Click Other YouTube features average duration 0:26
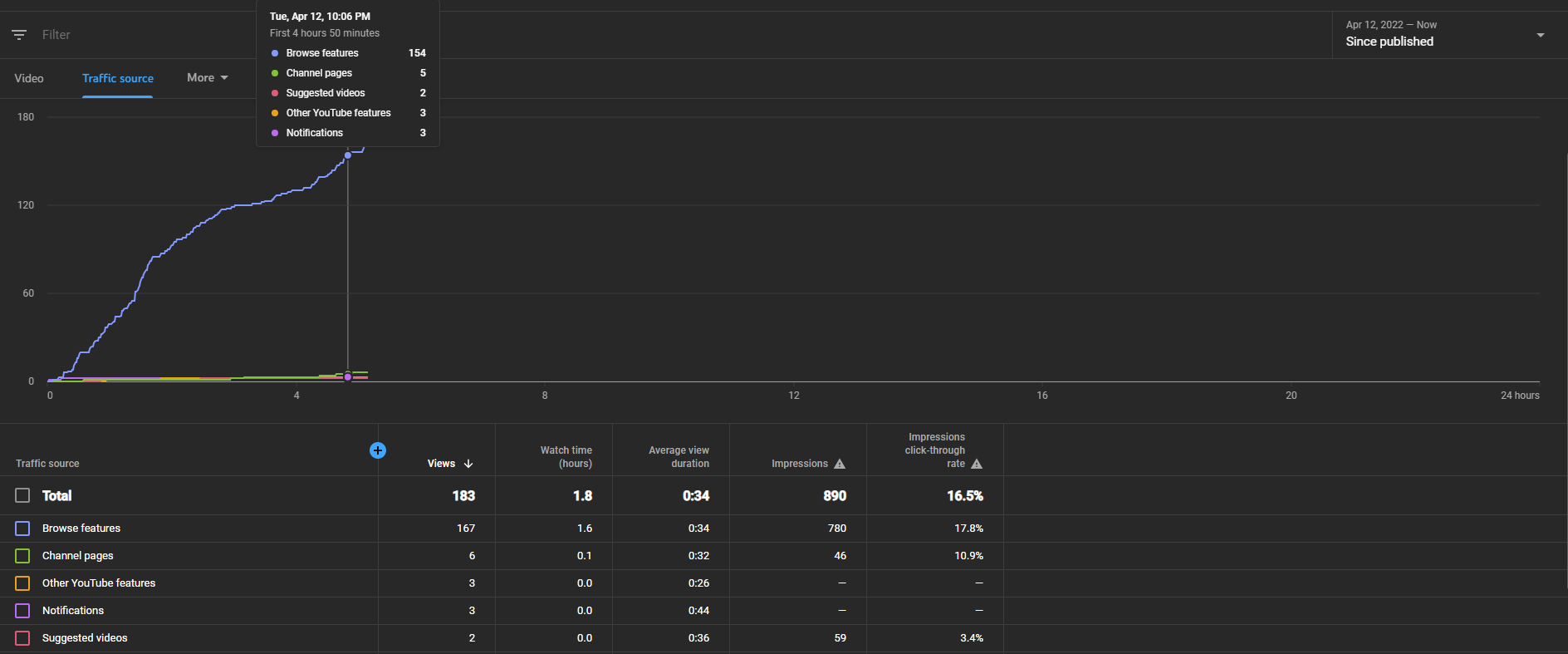 pyautogui.click(x=699, y=583)
